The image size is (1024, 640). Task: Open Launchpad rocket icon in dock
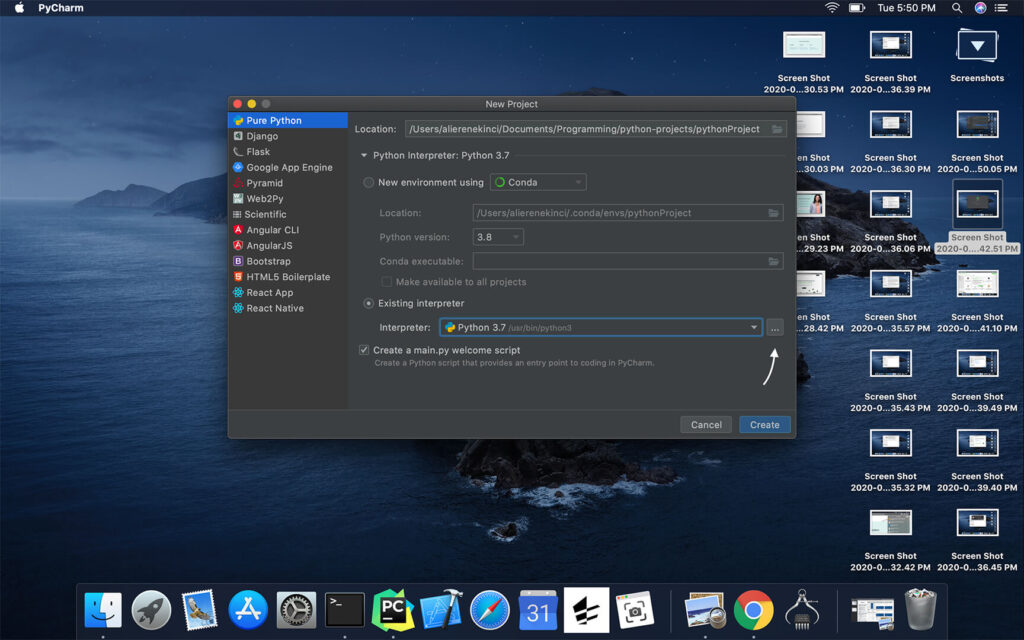pos(152,611)
